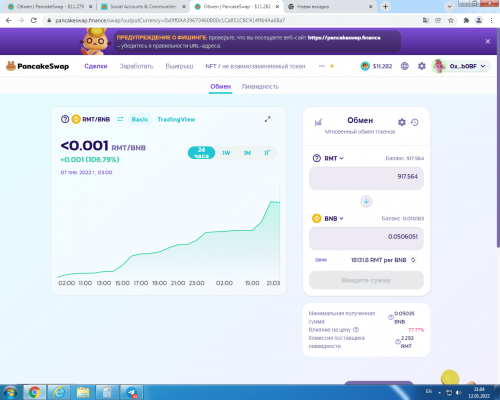Click the PancakeSwap logo
This screenshot has height=400, width=500.
coord(37,66)
